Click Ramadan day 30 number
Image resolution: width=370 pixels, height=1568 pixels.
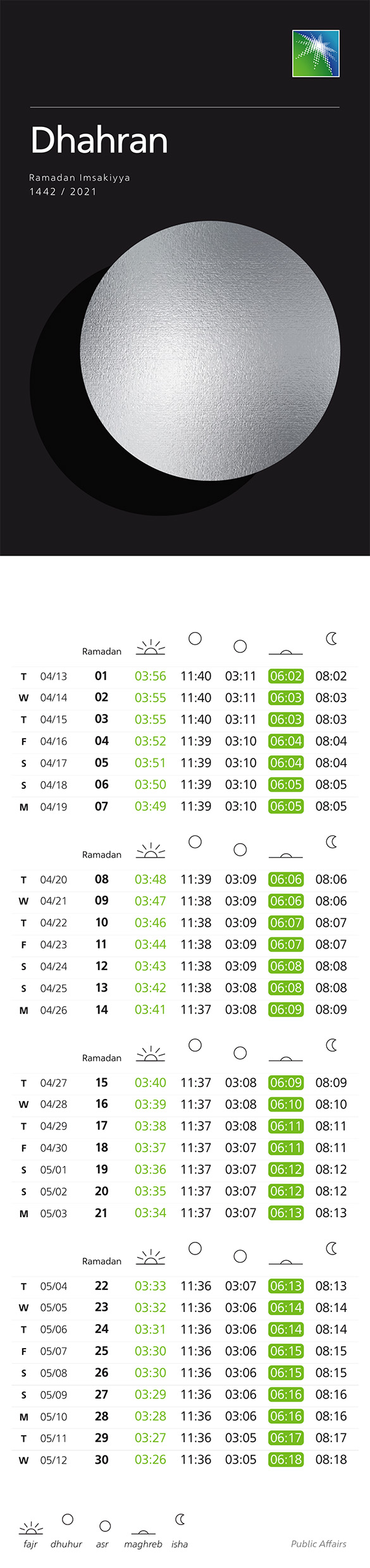[x=101, y=1459]
